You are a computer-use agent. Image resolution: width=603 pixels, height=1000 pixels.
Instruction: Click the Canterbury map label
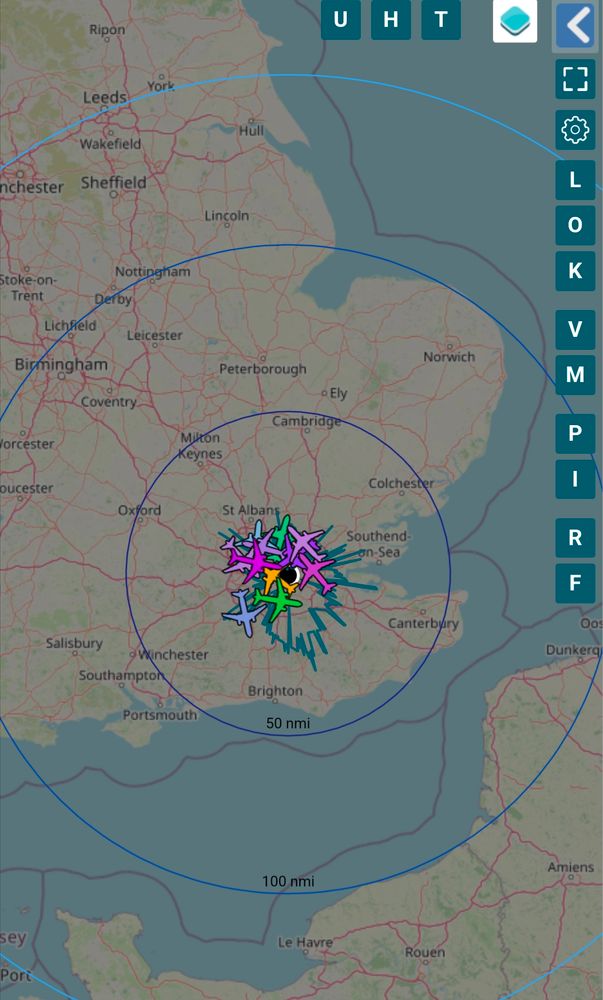(423, 623)
